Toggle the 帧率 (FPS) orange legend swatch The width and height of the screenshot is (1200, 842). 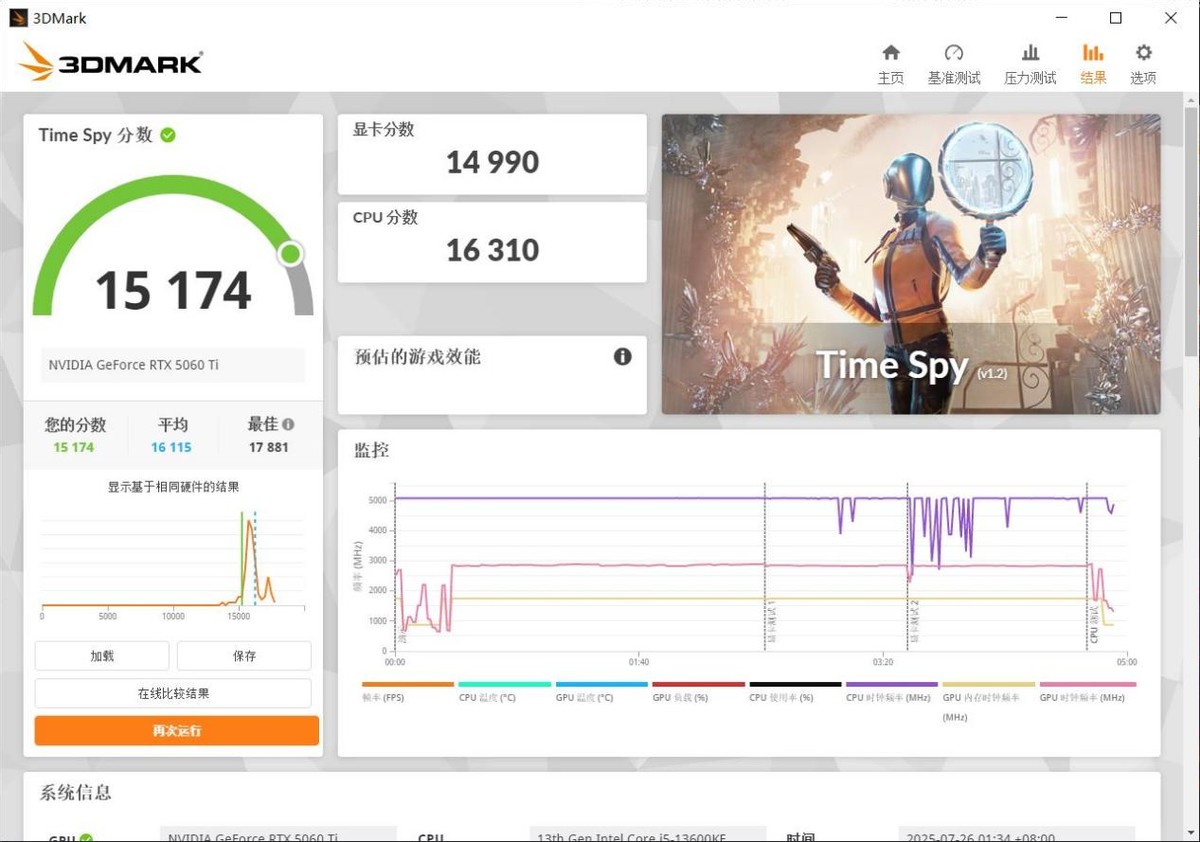click(x=408, y=685)
